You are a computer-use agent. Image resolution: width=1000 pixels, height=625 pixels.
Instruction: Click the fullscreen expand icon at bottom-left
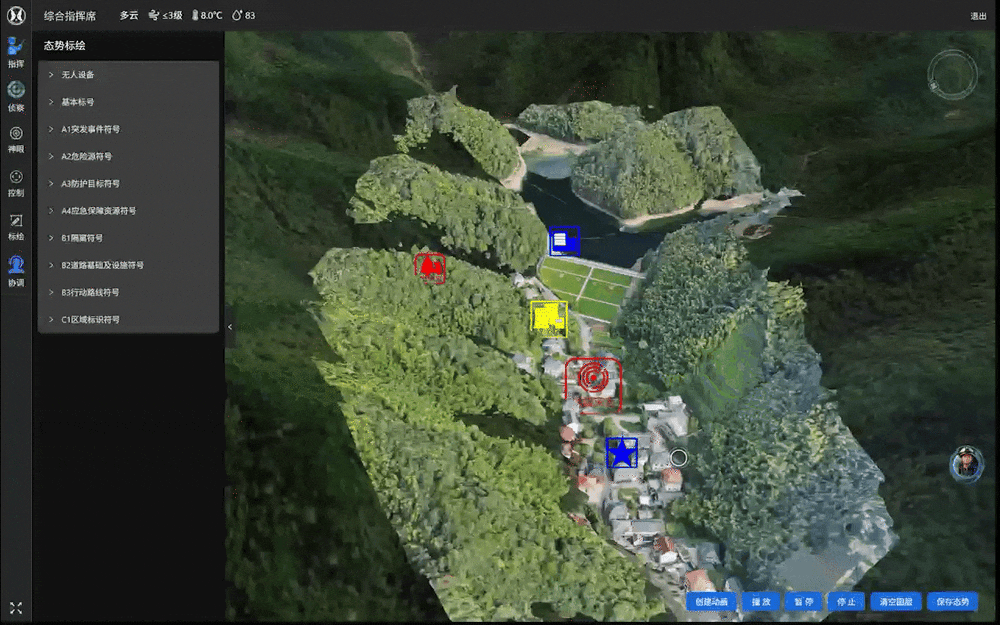[x=15, y=608]
